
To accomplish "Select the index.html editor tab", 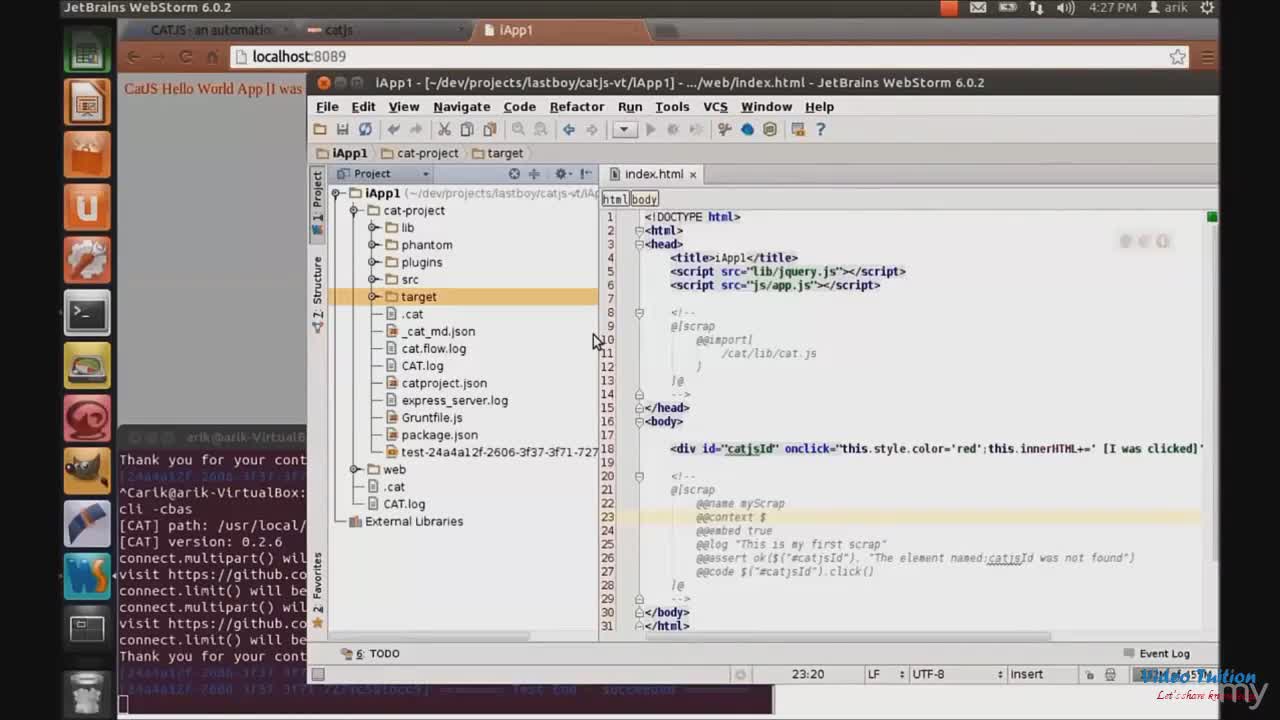I will [653, 174].
